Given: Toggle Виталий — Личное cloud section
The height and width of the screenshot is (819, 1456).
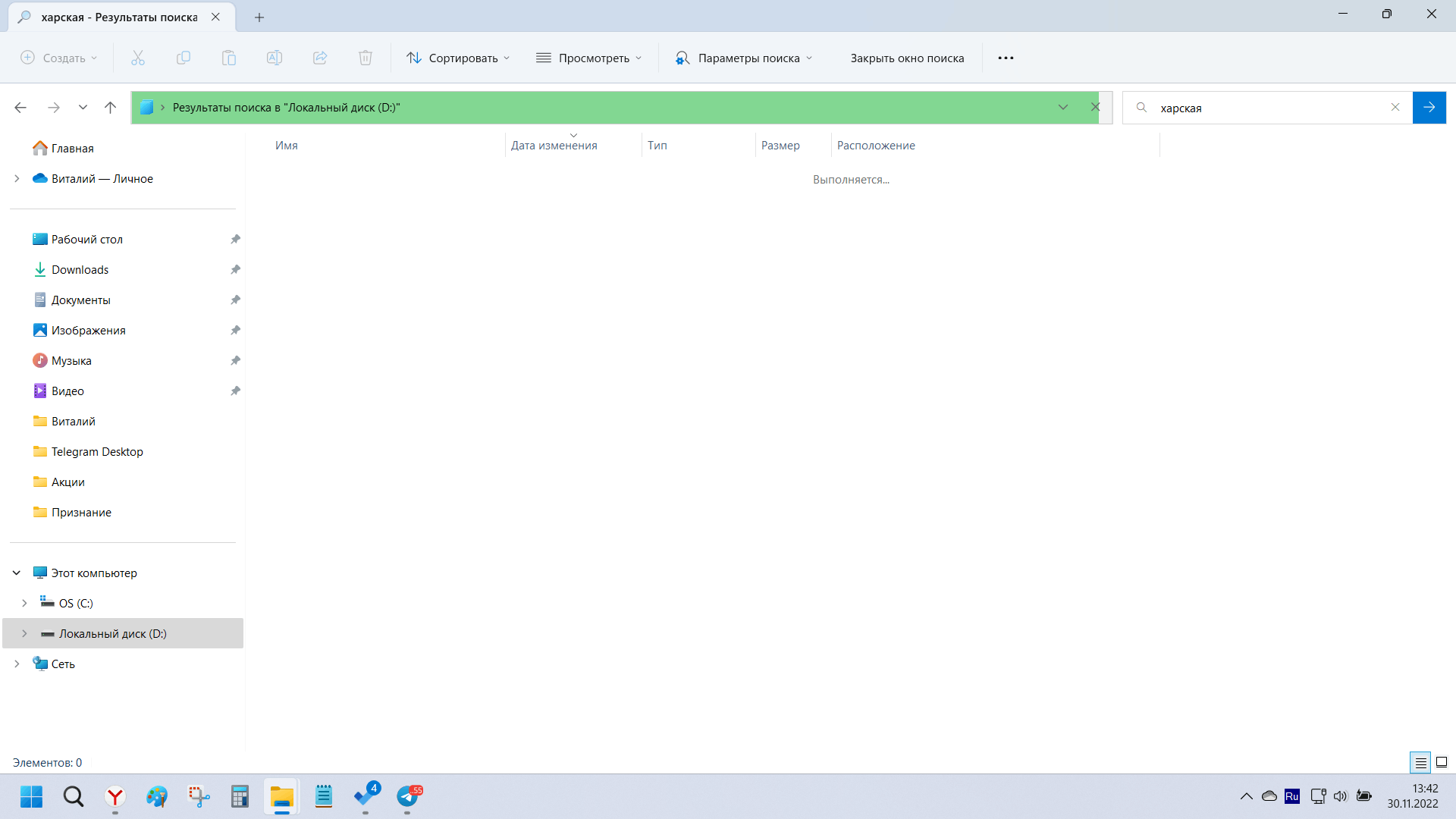Looking at the screenshot, I should [16, 178].
